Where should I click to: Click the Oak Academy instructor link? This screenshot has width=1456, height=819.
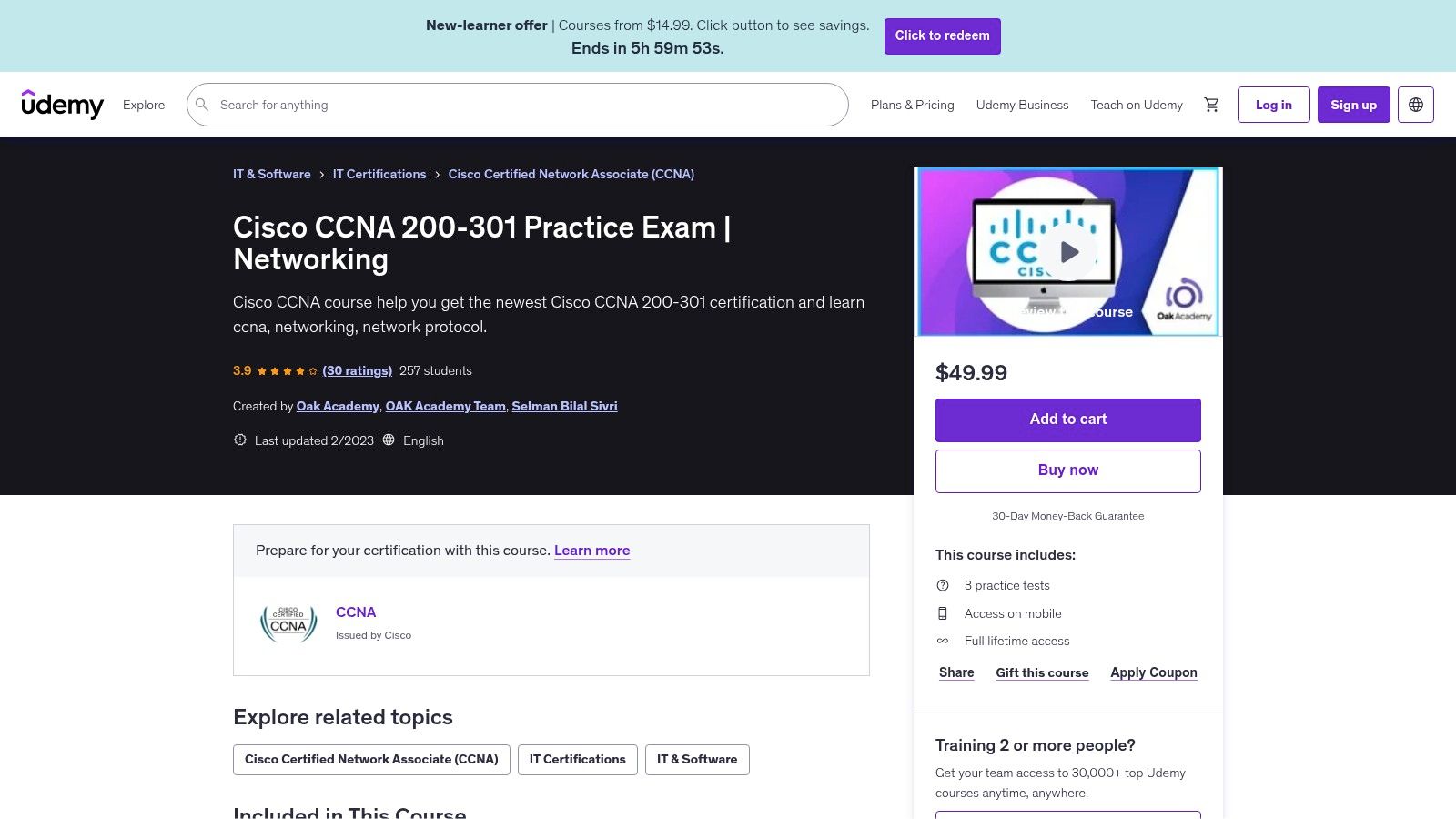tap(338, 406)
